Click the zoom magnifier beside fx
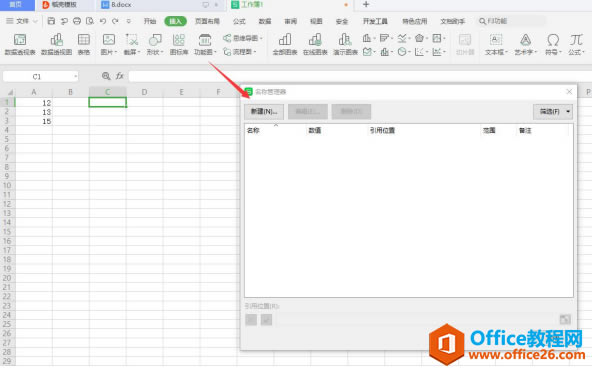The height and width of the screenshot is (372, 592). click(x=106, y=76)
